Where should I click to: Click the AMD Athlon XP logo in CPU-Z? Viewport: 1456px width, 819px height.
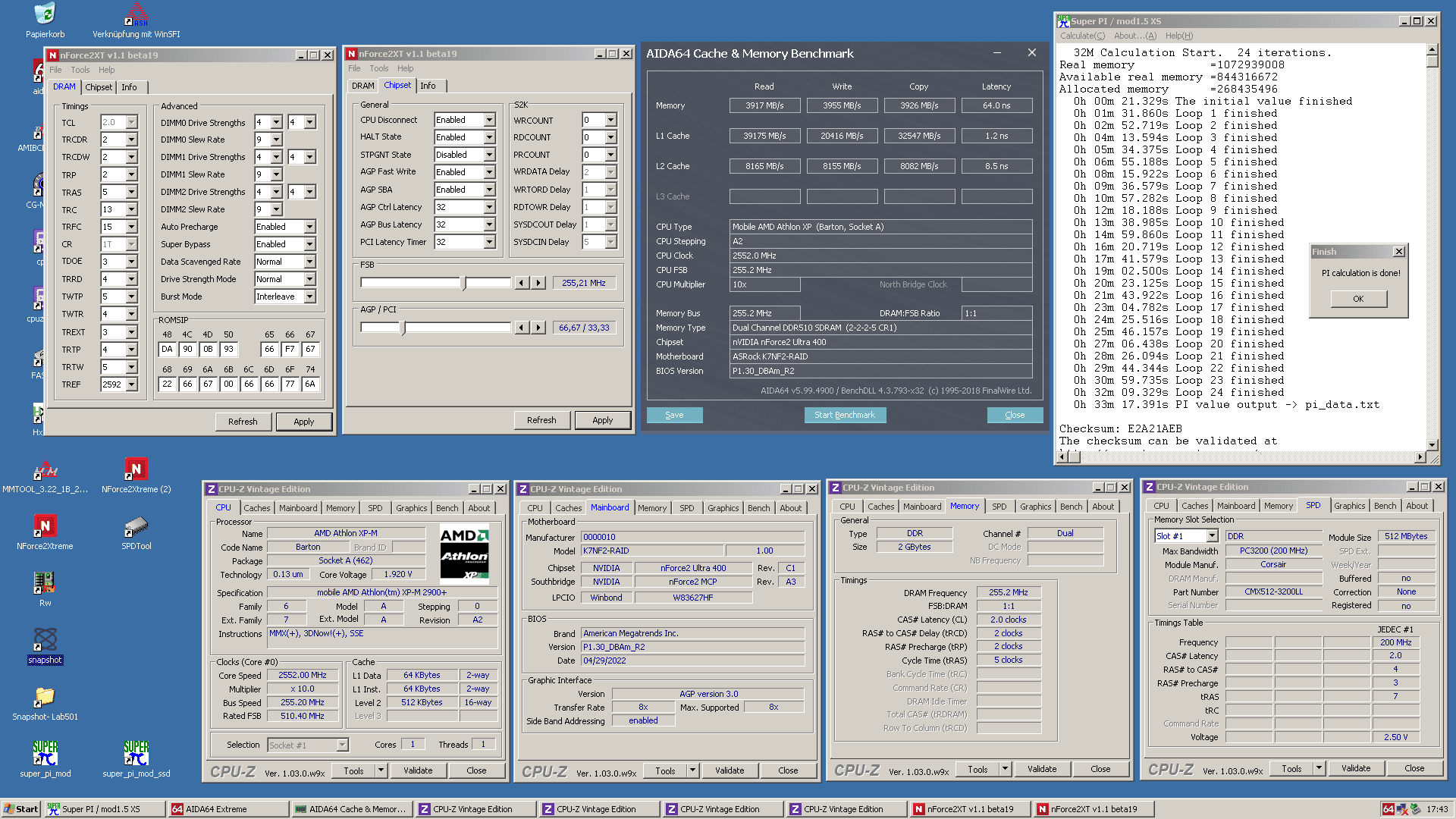464,554
